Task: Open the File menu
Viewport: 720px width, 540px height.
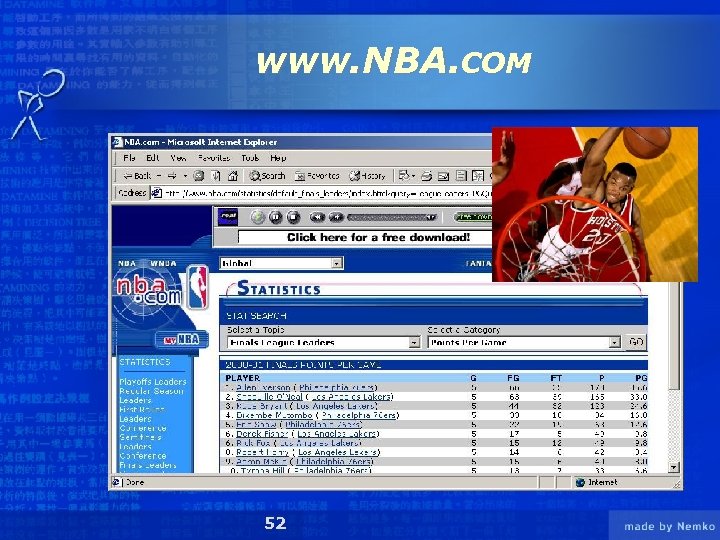Action: click(129, 158)
